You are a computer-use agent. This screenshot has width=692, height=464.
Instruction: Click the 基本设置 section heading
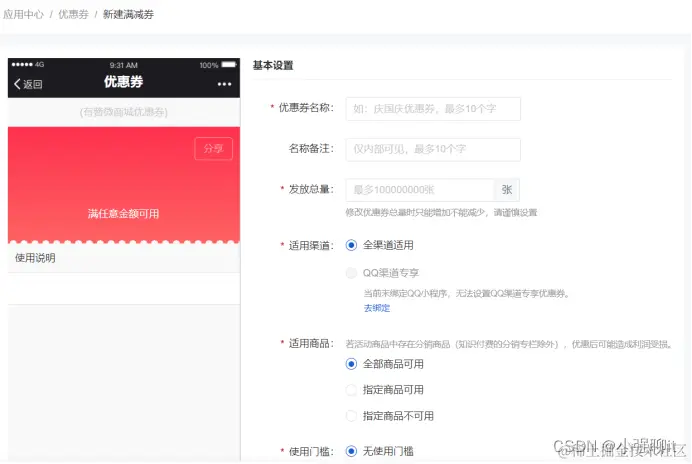click(273, 65)
